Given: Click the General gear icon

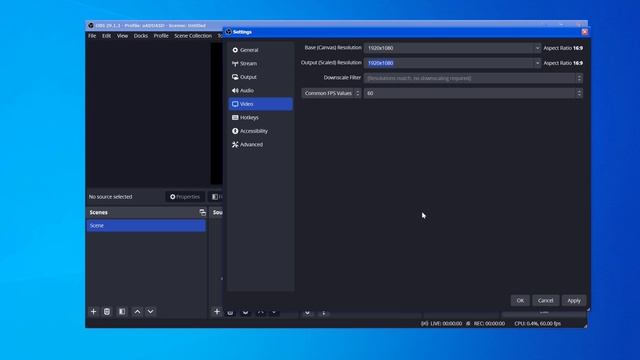Looking at the screenshot, I should tap(235, 50).
